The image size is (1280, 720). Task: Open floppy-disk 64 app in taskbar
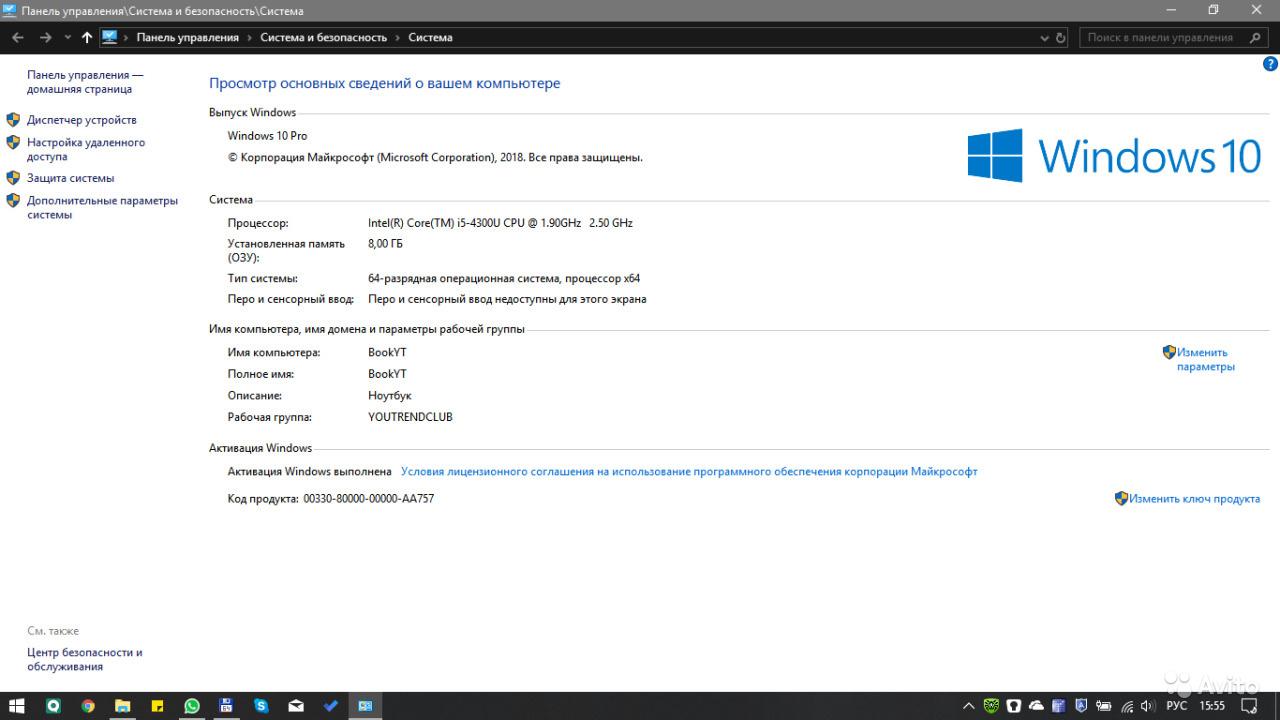coord(226,706)
